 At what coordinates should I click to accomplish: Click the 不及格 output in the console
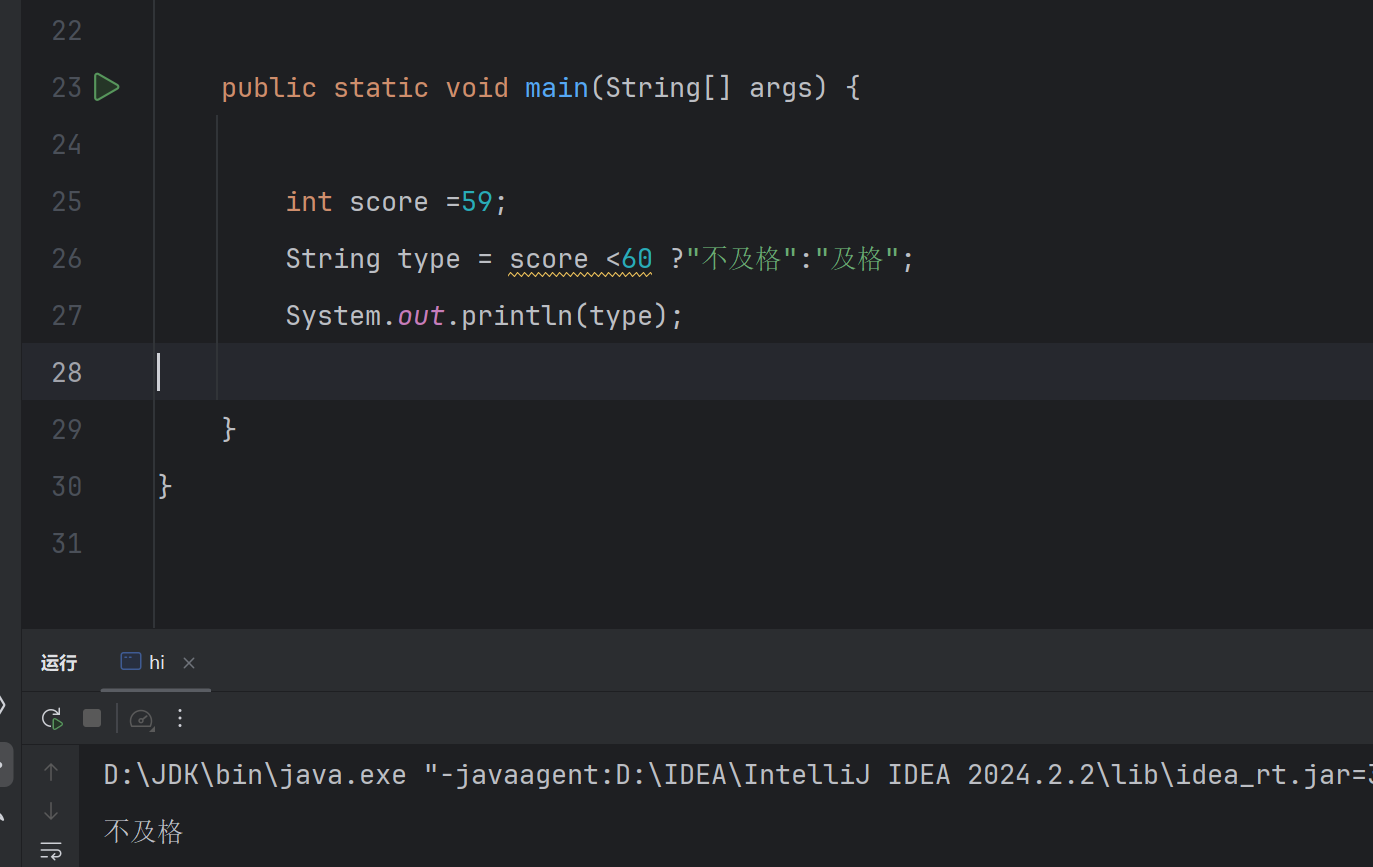click(144, 831)
